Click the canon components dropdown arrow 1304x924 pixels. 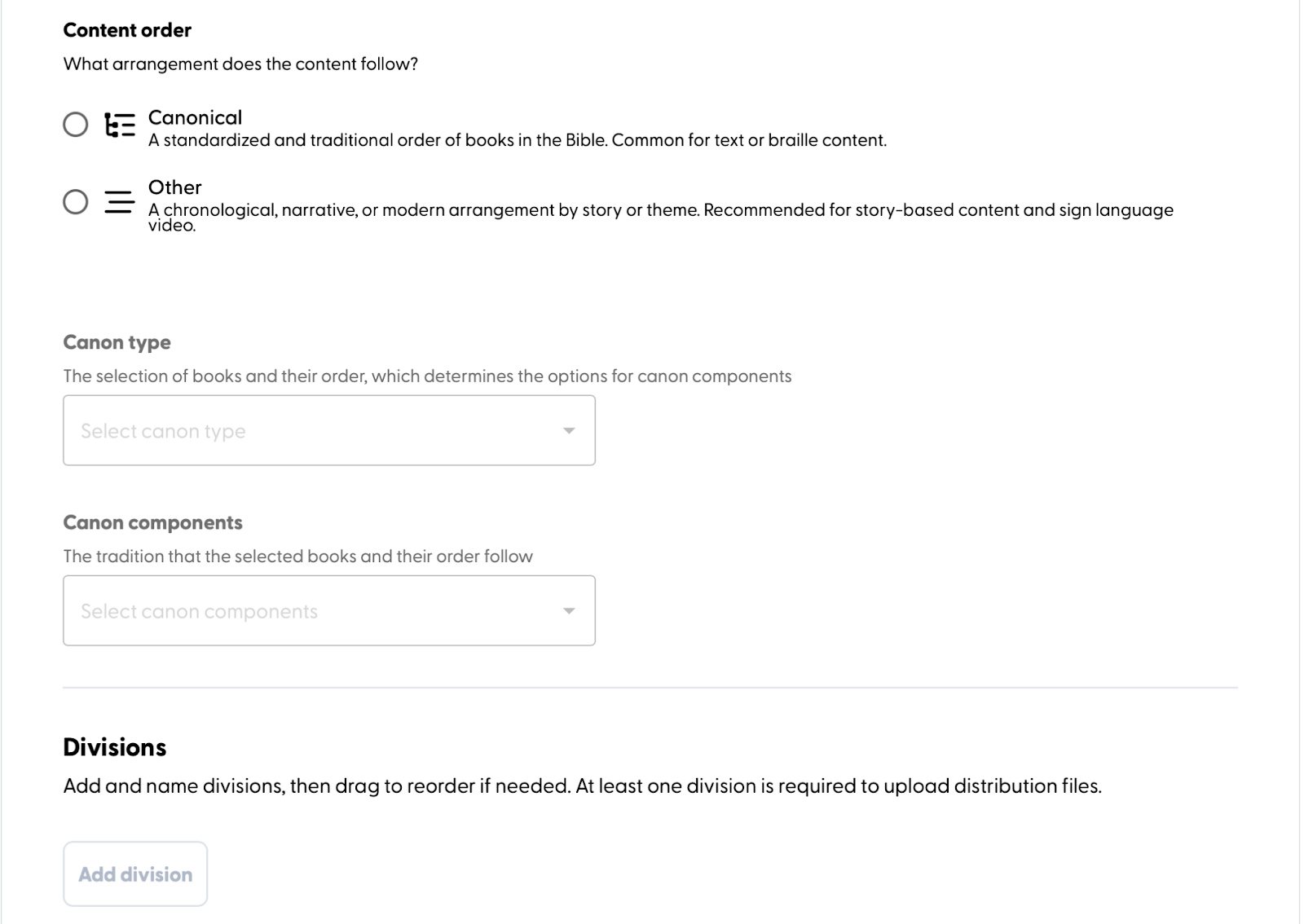click(x=569, y=611)
